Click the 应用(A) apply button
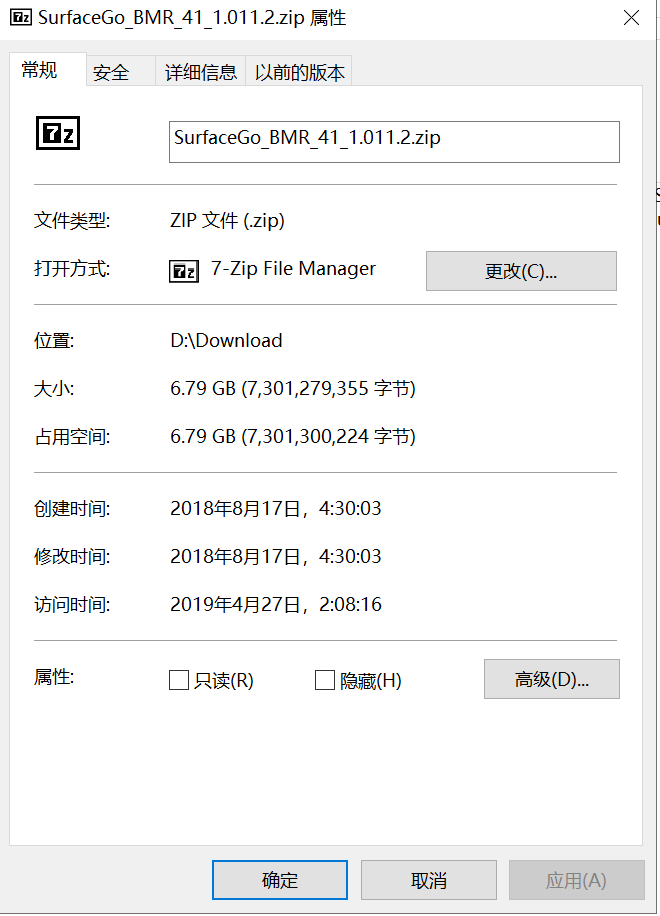This screenshot has width=660, height=916. (576, 880)
